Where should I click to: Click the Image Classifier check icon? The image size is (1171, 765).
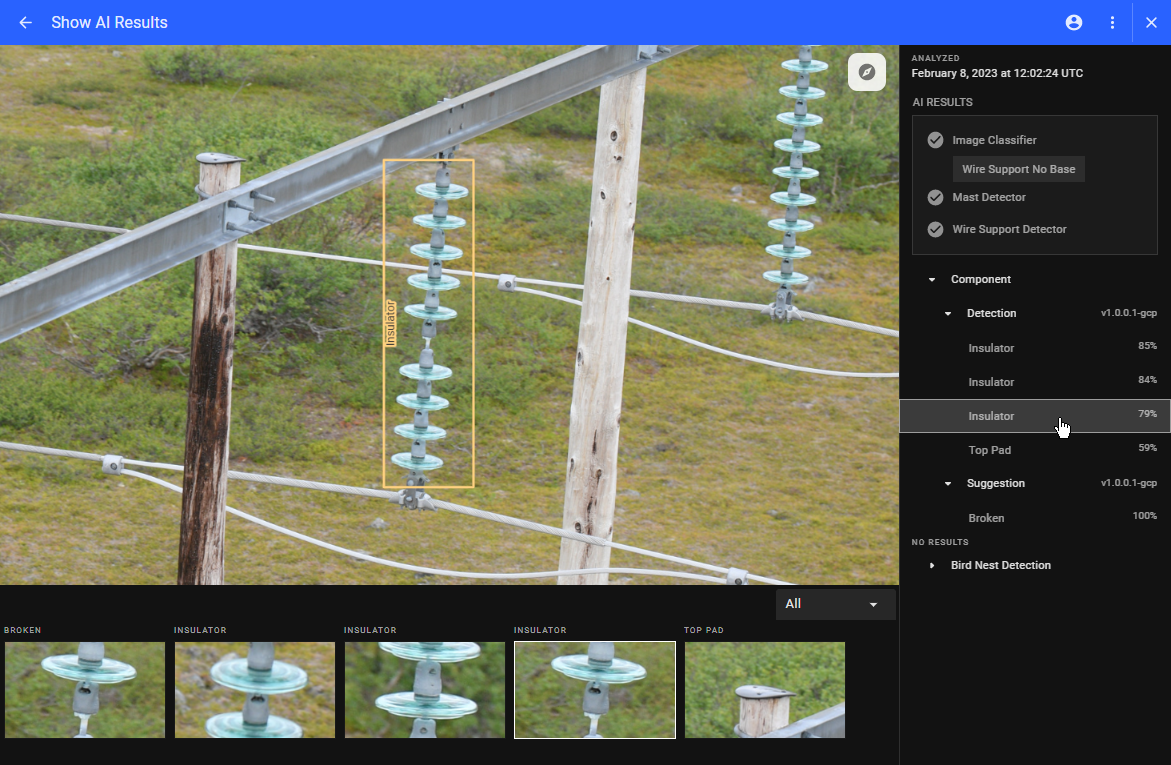pos(935,140)
